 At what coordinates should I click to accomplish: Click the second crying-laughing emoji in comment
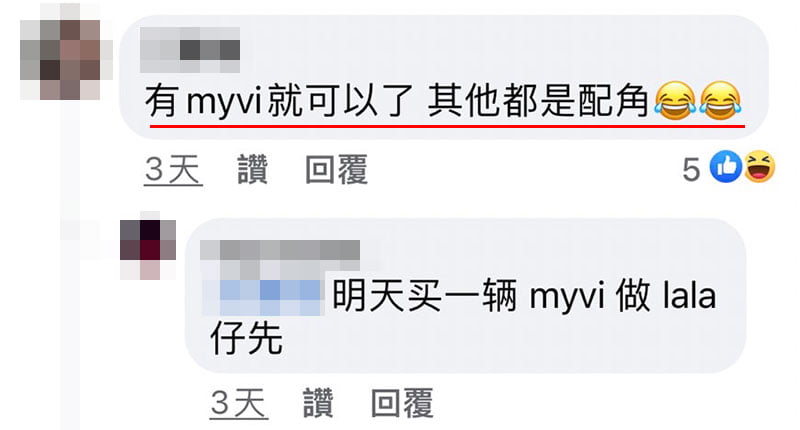click(x=720, y=102)
